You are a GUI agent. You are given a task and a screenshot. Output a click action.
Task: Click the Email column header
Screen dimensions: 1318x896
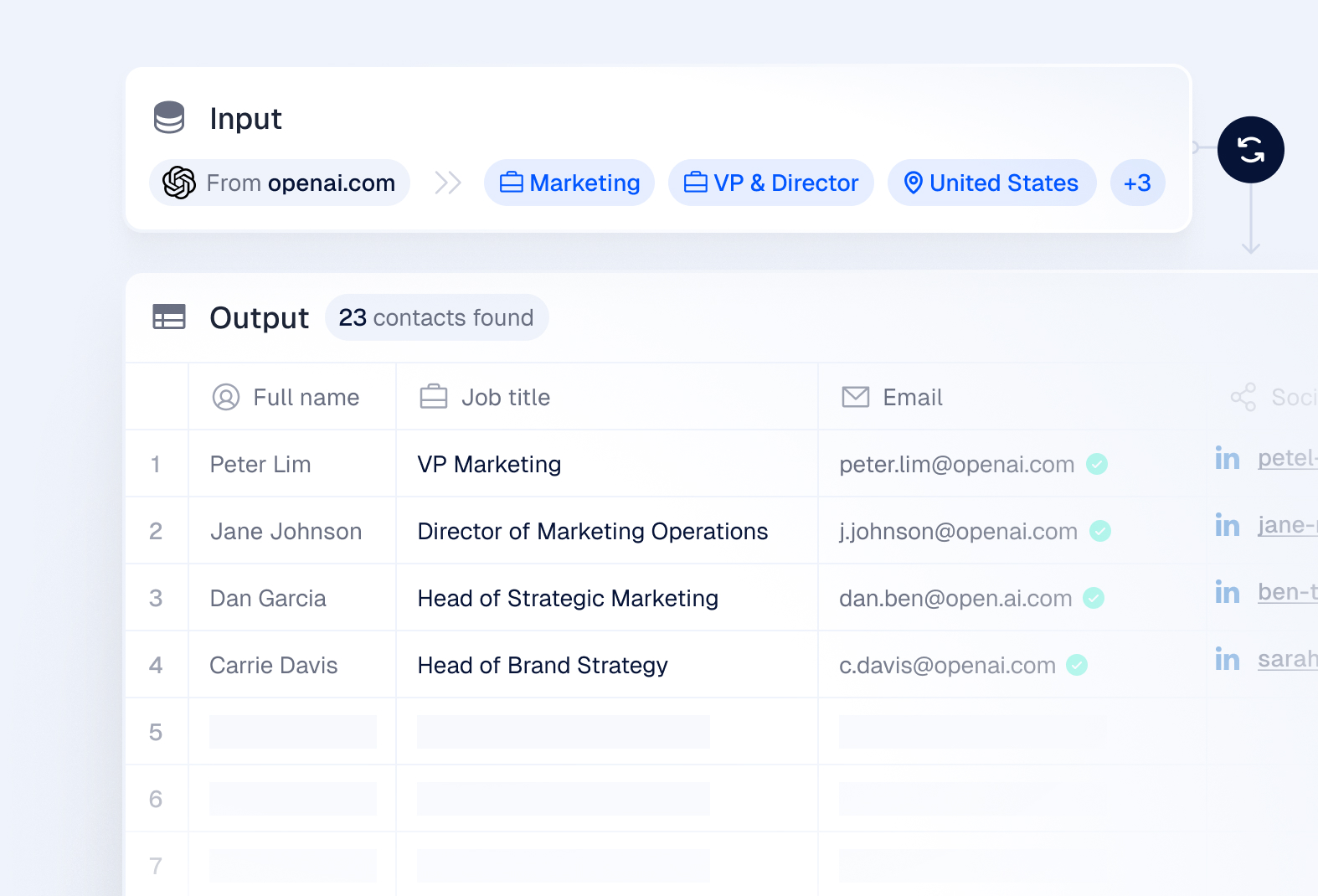[1012, 397]
